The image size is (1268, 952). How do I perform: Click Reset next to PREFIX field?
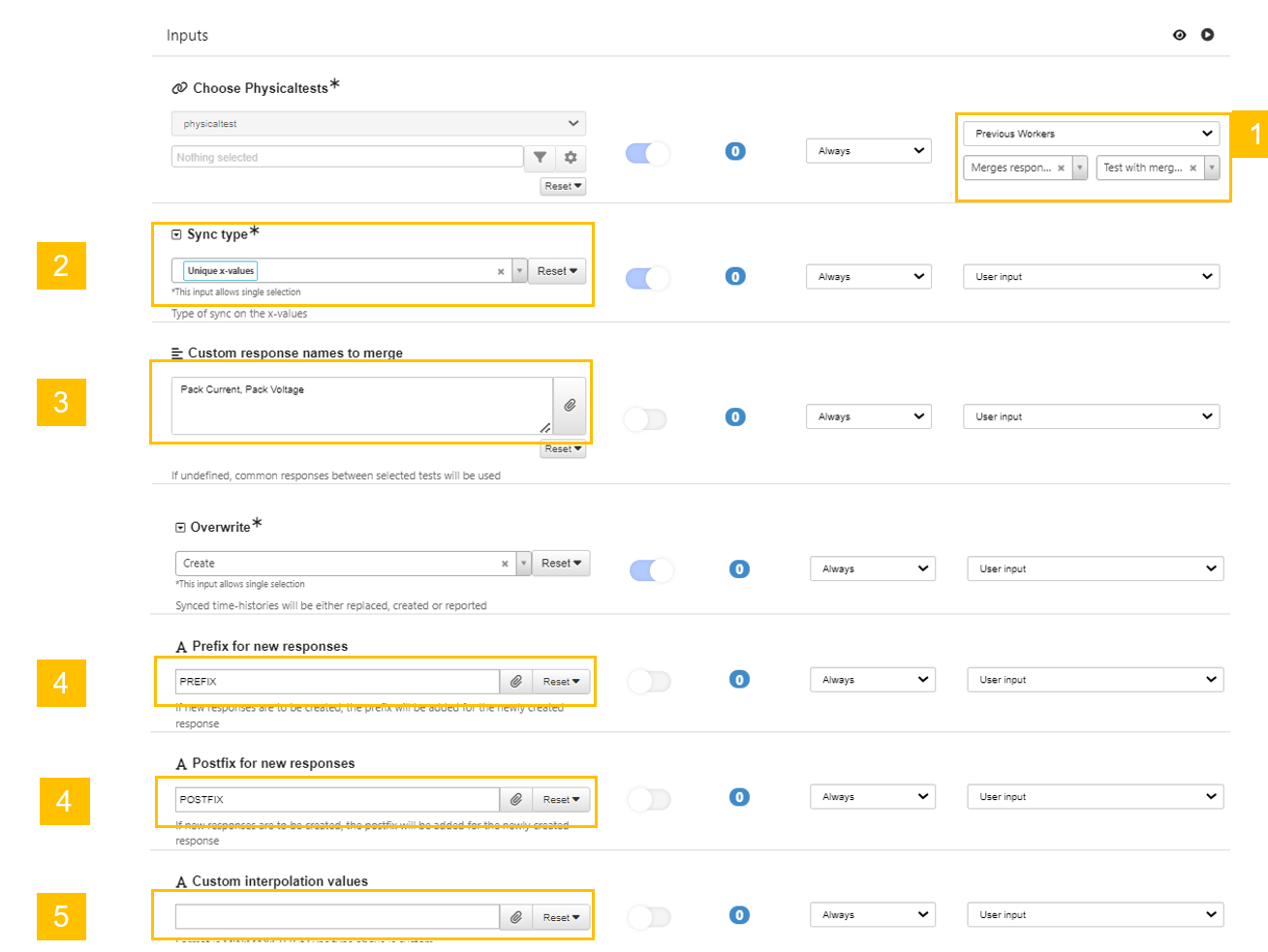pyautogui.click(x=561, y=682)
